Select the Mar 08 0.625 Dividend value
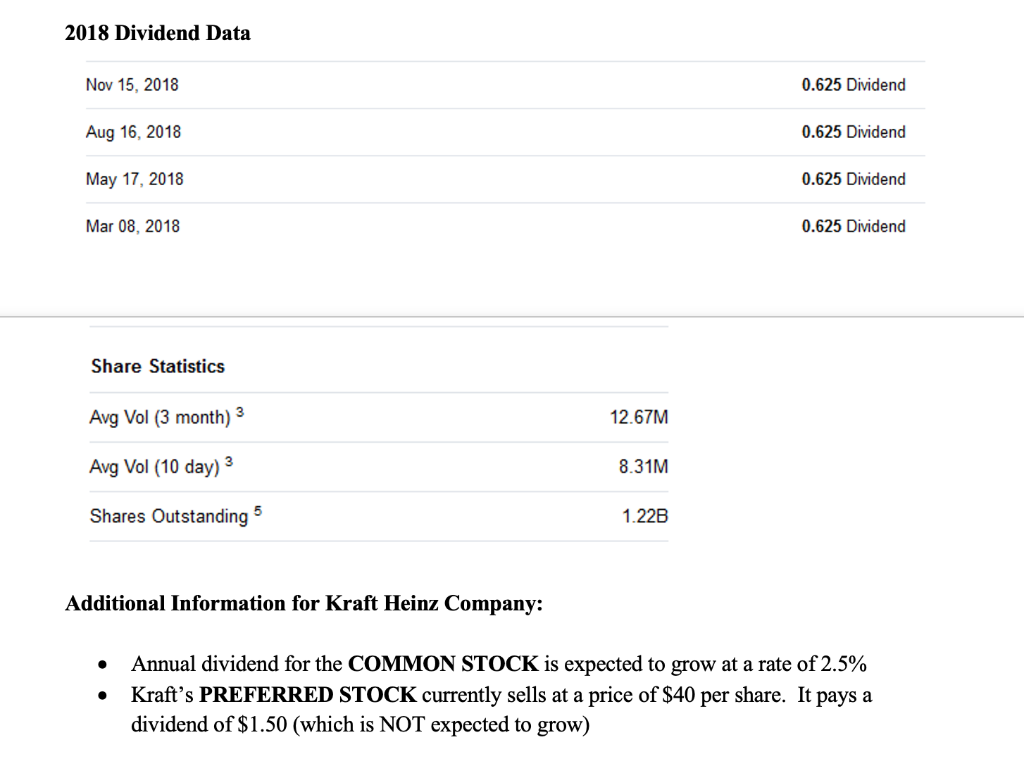The image size is (1024, 766). click(x=853, y=226)
